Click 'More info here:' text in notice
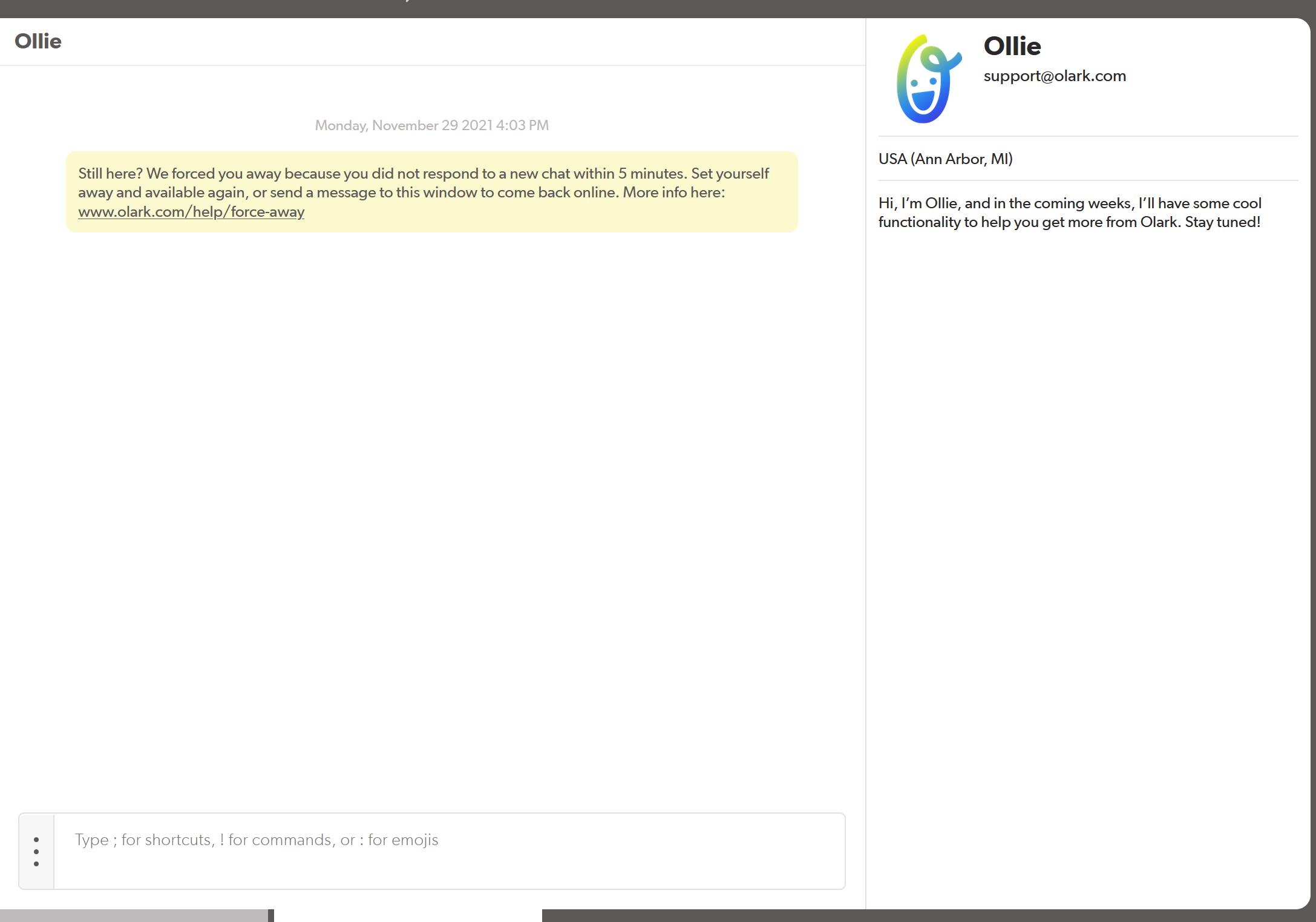Image resolution: width=1316 pixels, height=922 pixels. (673, 193)
